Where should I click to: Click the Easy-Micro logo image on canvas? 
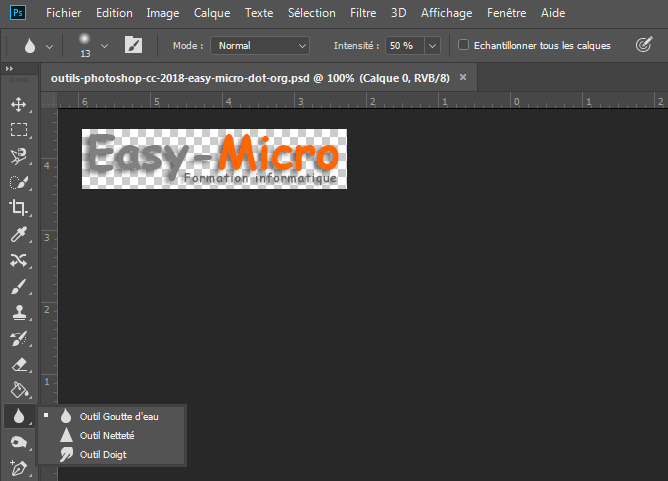point(214,159)
